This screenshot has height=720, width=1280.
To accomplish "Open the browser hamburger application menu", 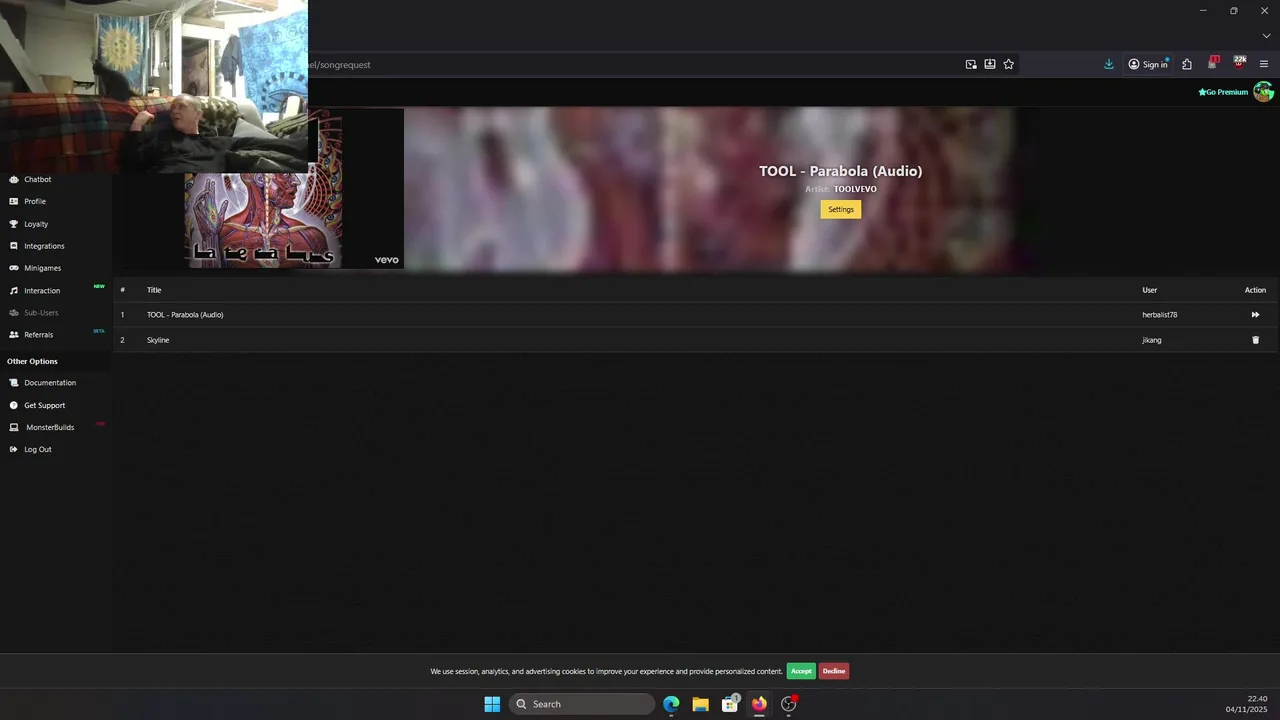I will tap(1264, 64).
